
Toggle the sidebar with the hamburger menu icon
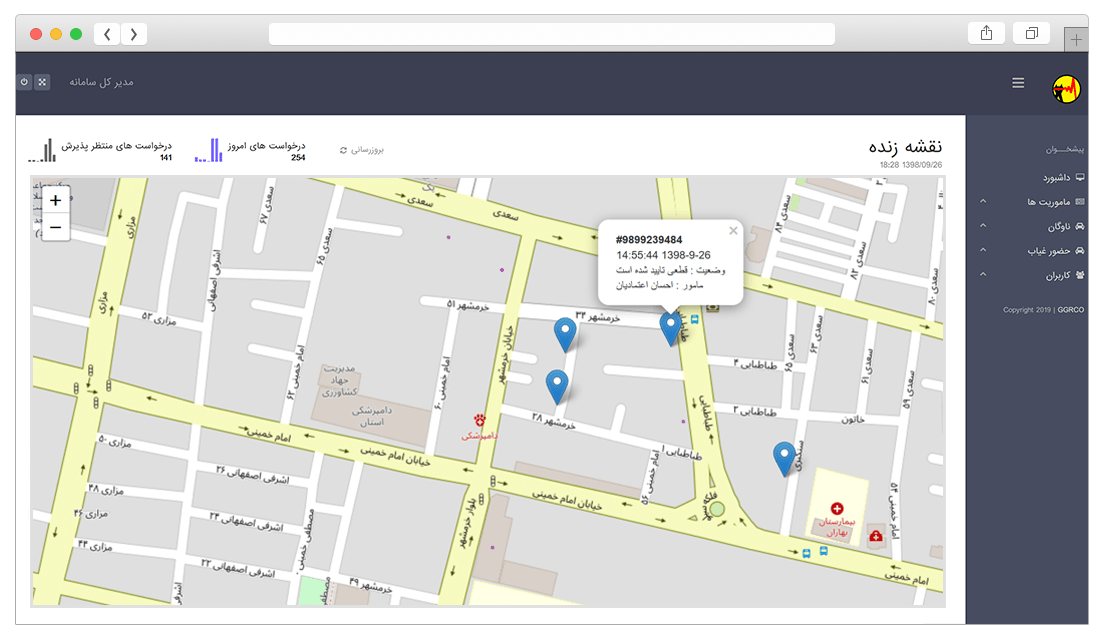pyautogui.click(x=1018, y=82)
